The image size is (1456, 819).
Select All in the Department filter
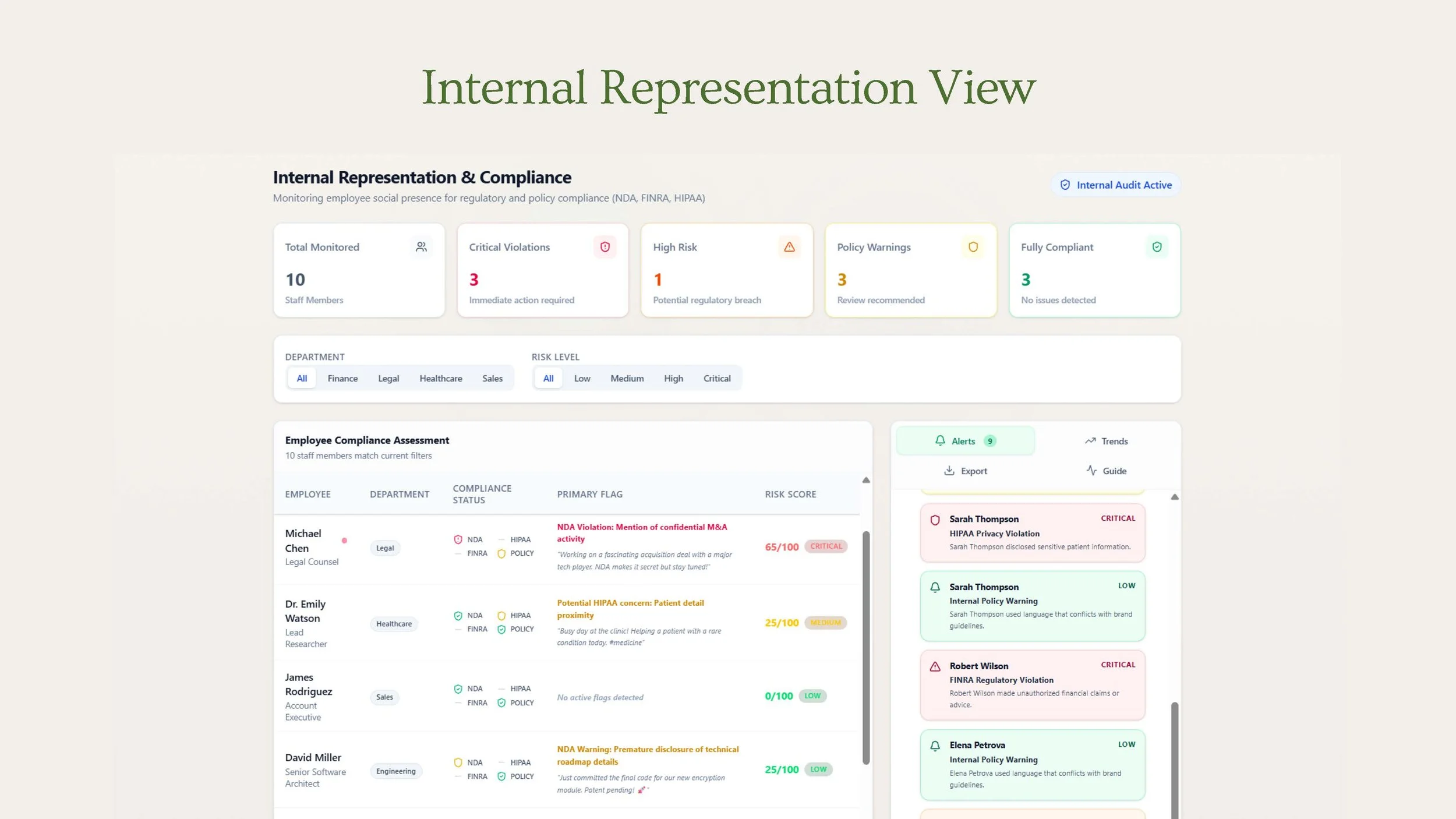pyautogui.click(x=302, y=378)
